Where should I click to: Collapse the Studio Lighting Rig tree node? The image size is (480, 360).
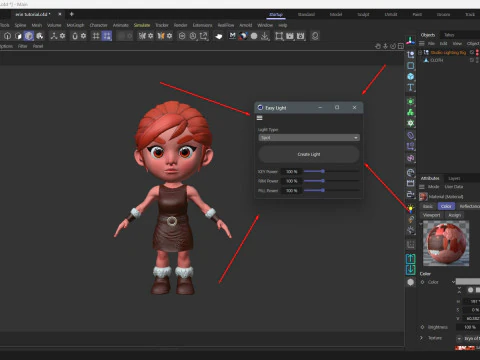[x=420, y=52]
